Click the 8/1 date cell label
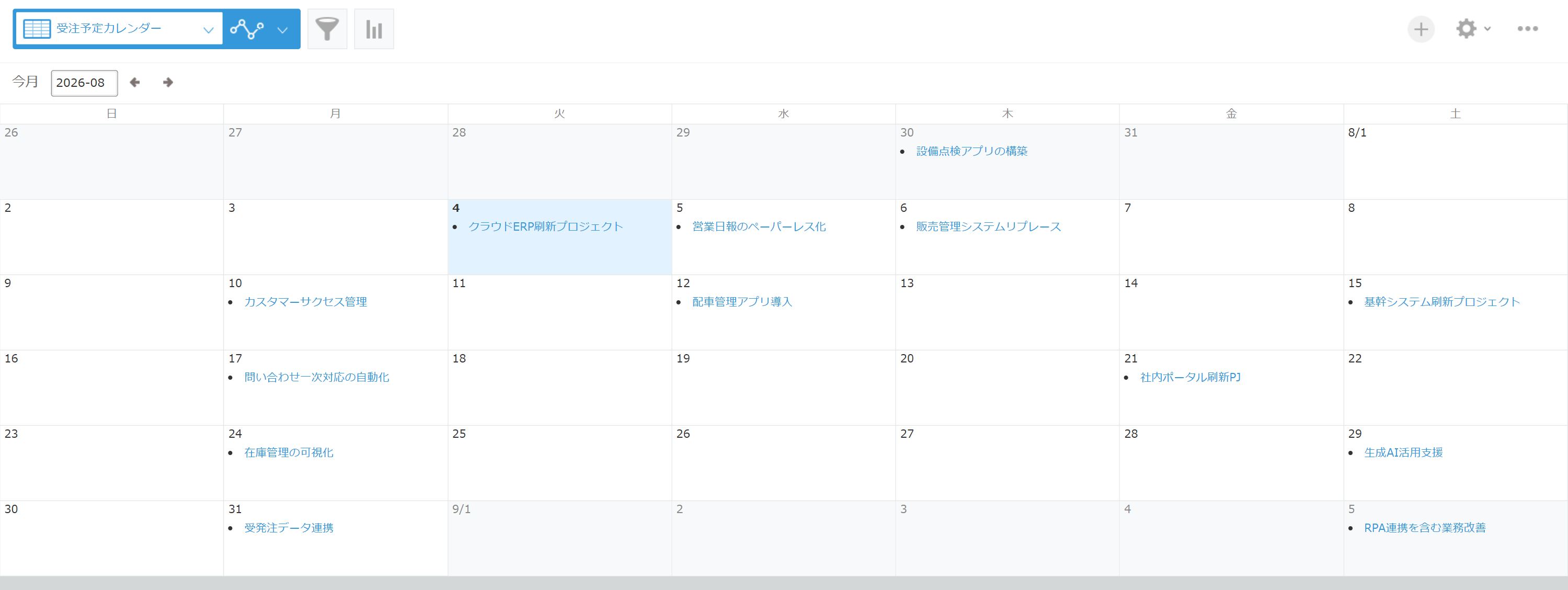This screenshot has width=1568, height=590. pos(1357,133)
